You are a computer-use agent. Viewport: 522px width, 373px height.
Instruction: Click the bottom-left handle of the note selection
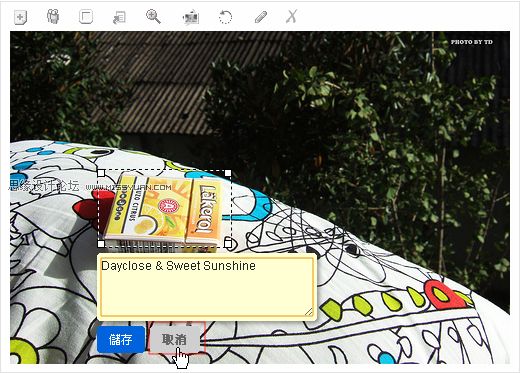pos(101,244)
